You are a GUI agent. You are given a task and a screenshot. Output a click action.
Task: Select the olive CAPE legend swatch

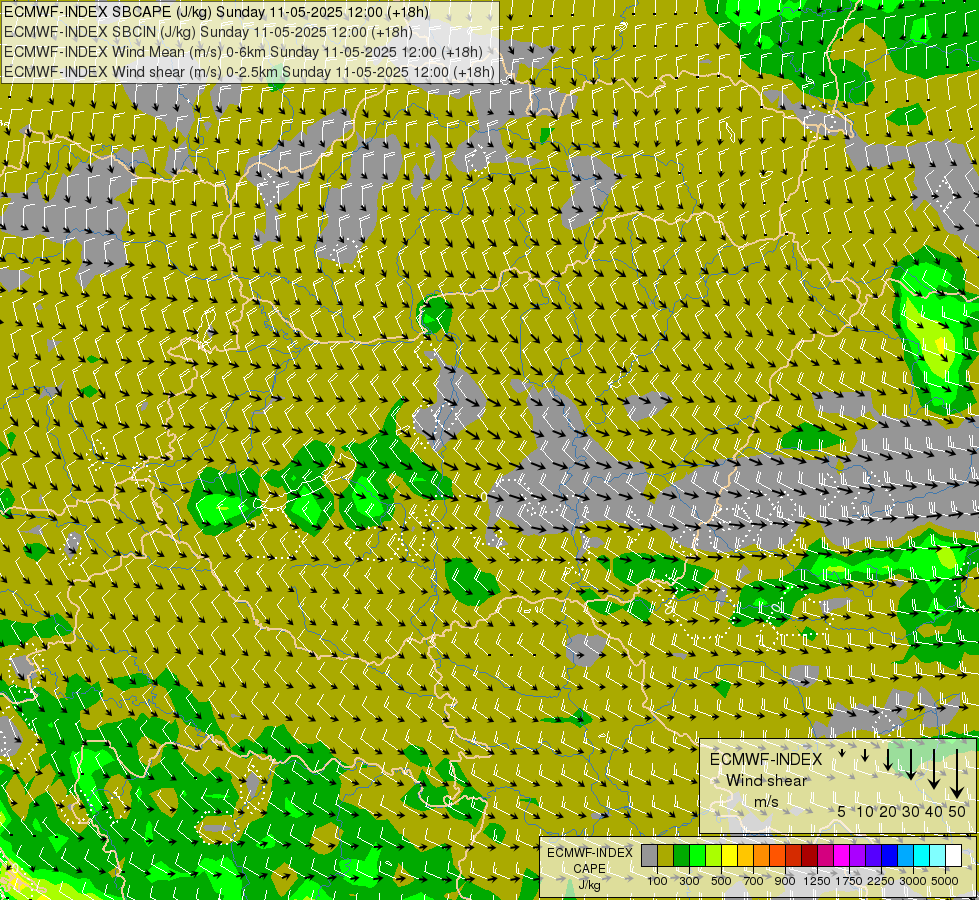click(666, 855)
